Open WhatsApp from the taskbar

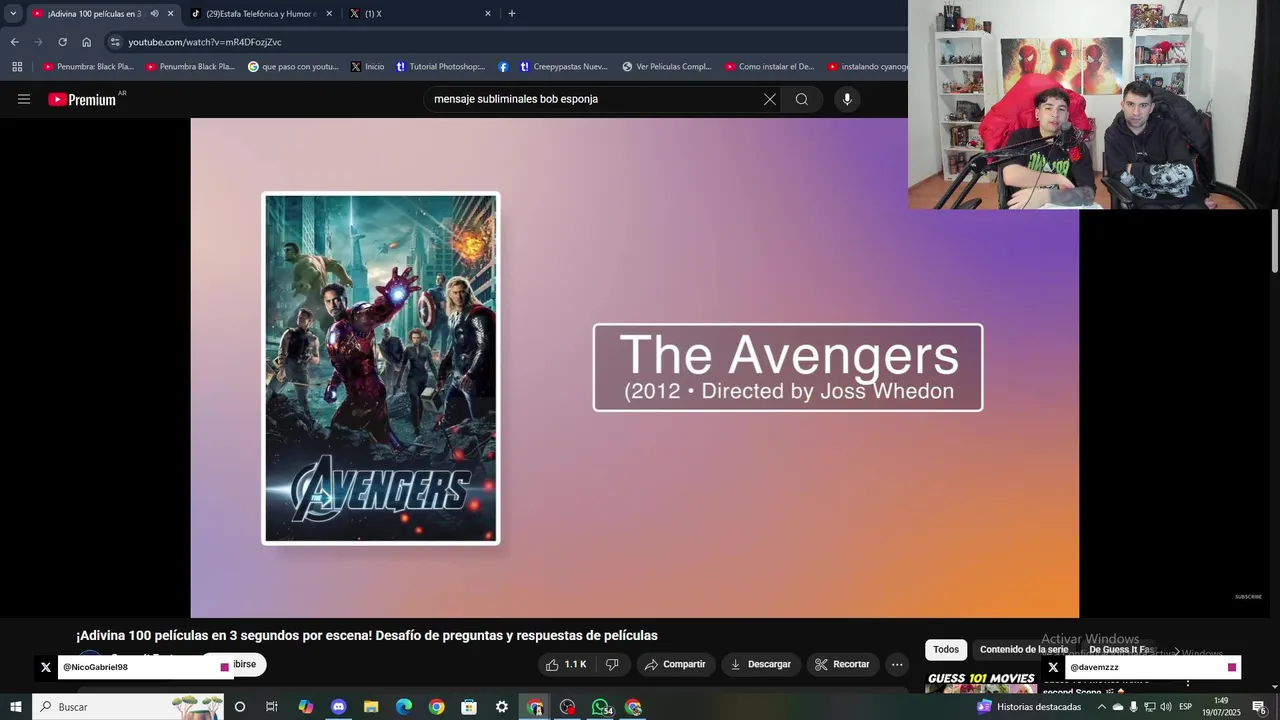tap(601, 707)
